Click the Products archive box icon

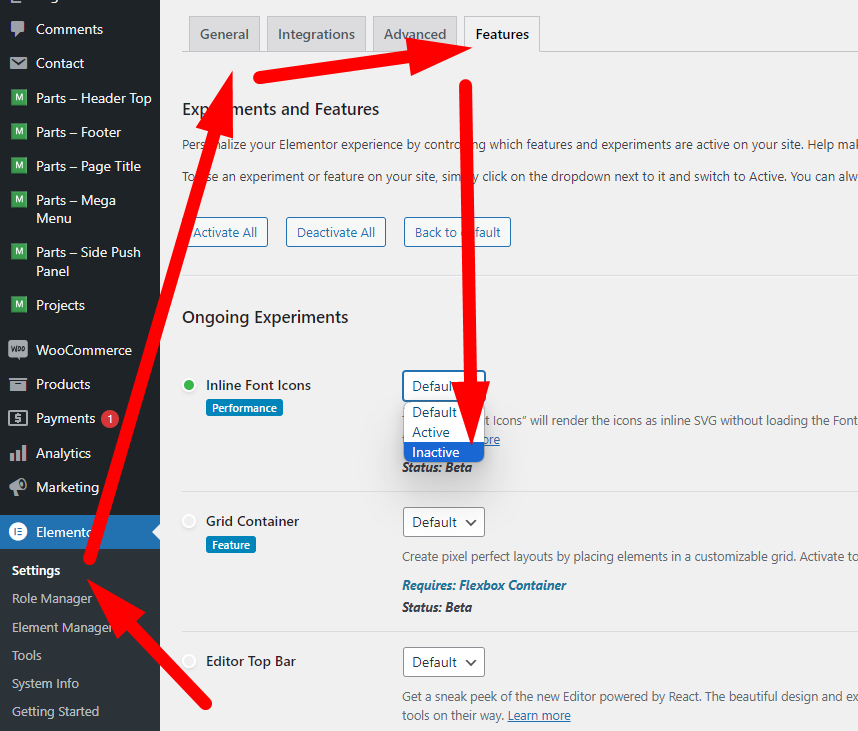(18, 384)
